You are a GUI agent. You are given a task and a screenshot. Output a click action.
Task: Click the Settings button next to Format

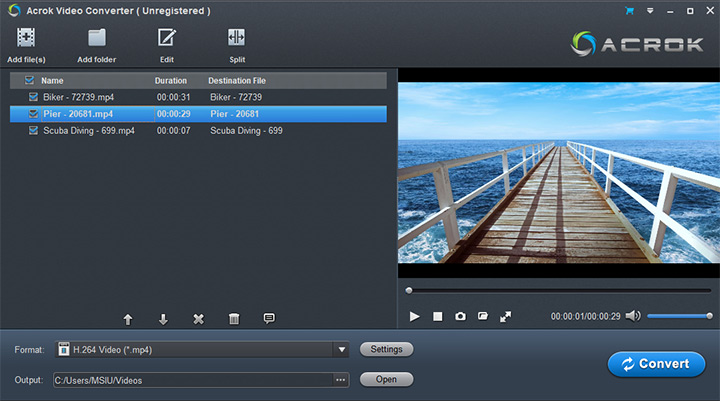tap(386, 349)
